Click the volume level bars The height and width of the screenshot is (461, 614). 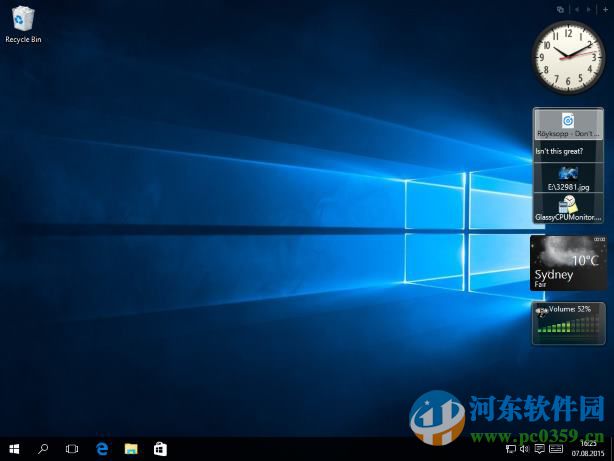[x=568, y=325]
